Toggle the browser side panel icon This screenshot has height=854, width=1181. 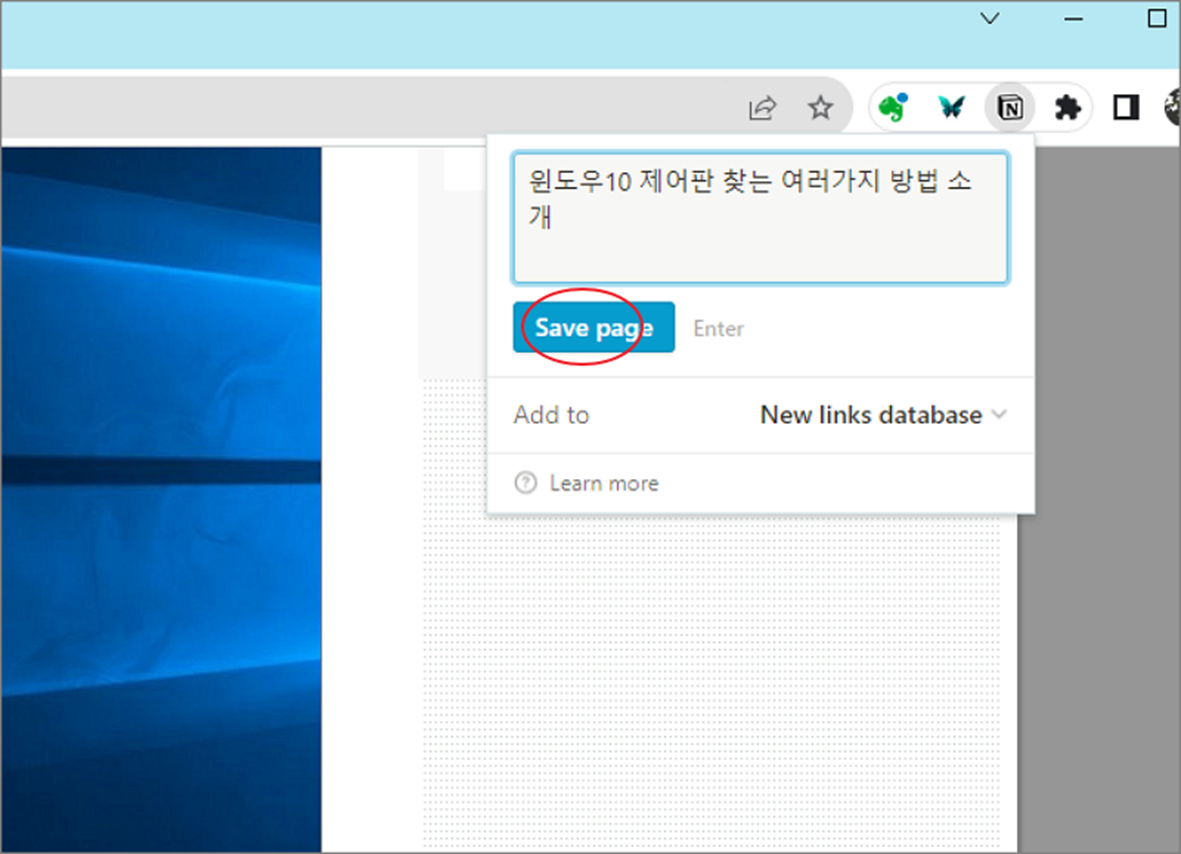pos(1126,108)
